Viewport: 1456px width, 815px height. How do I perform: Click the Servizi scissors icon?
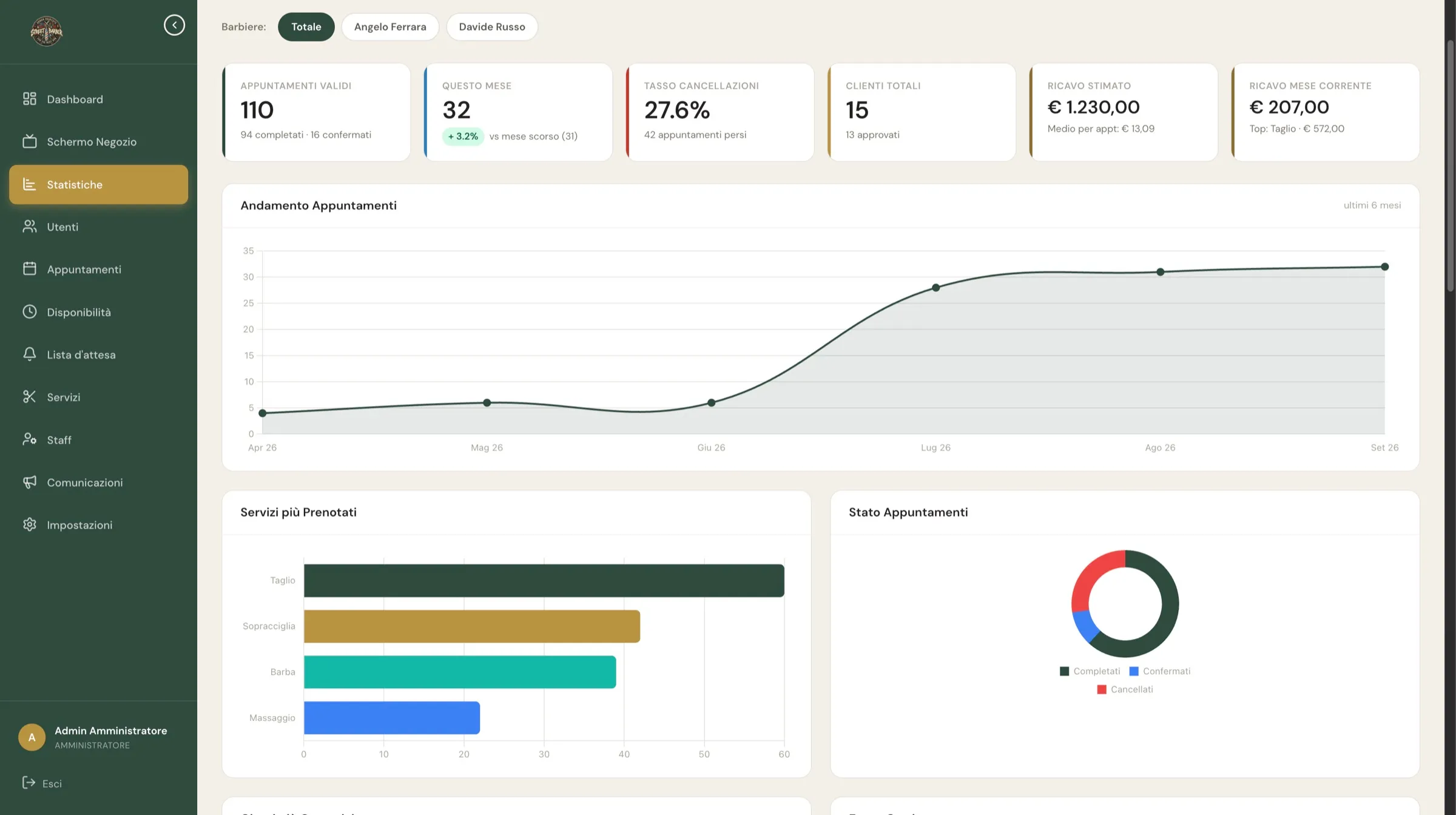[x=30, y=397]
